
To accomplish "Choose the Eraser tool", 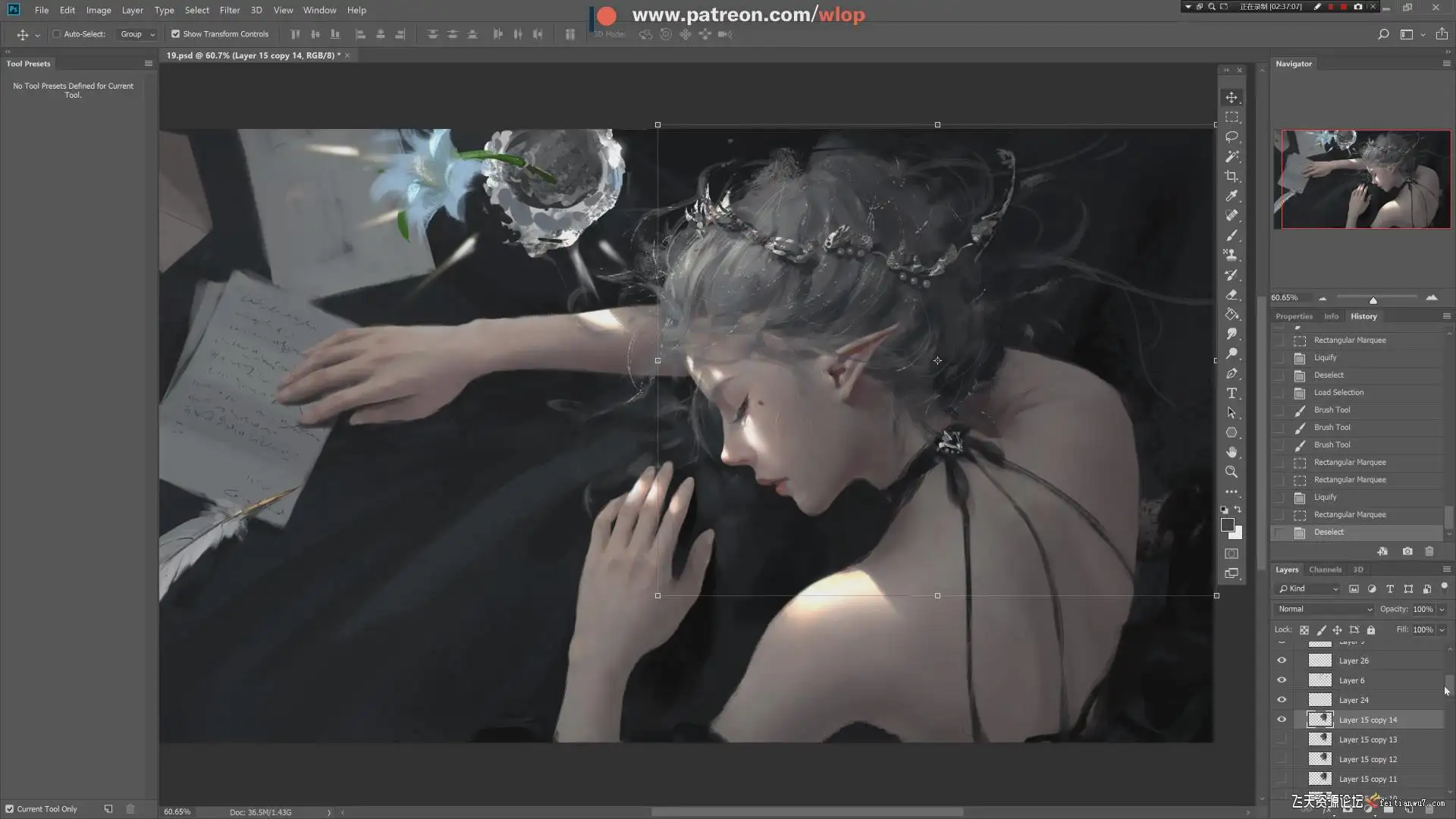I will [x=1232, y=294].
